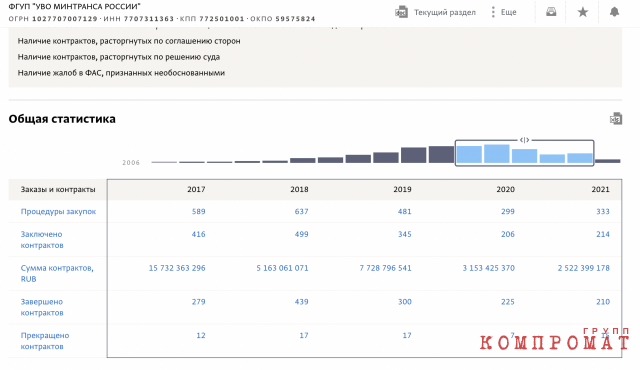Click the Текущий раздел label

tap(445, 12)
